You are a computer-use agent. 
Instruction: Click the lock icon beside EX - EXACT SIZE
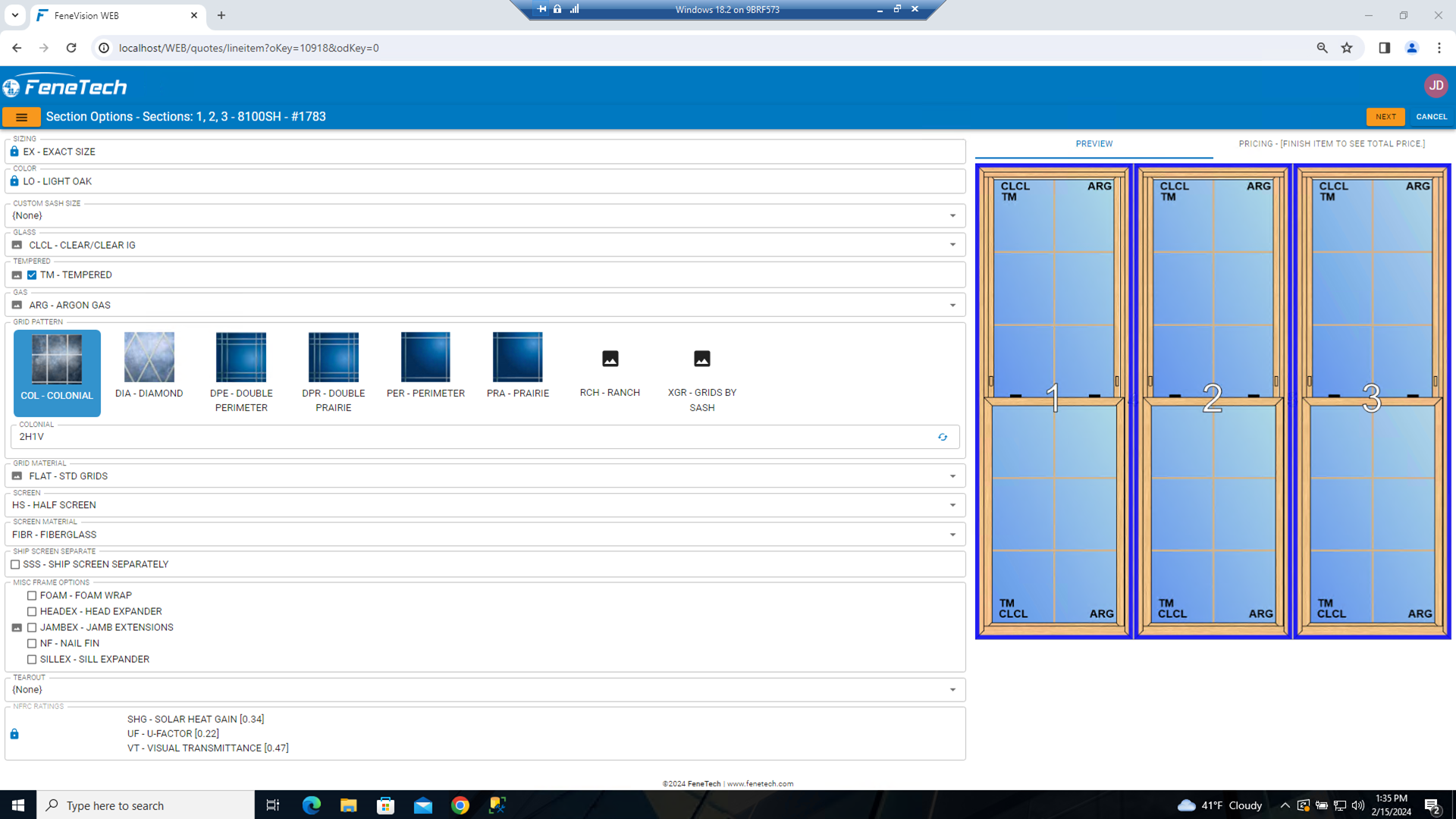(x=14, y=152)
